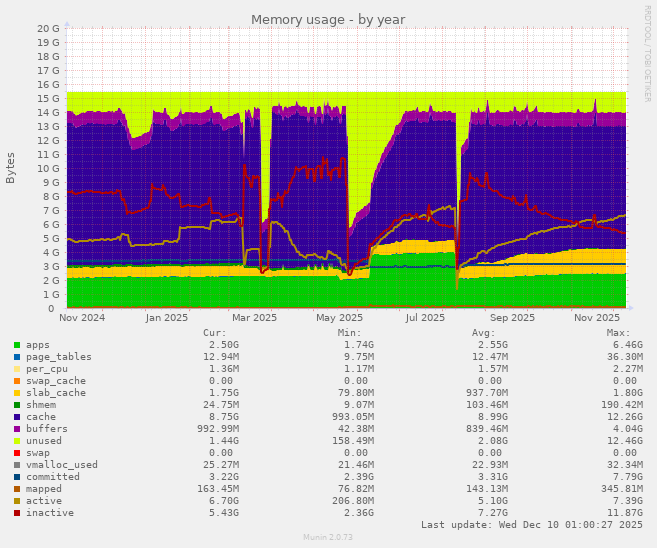This screenshot has width=657, height=548.
Task: Click the 'Jan 2025' x-axis label
Action: (x=167, y=318)
